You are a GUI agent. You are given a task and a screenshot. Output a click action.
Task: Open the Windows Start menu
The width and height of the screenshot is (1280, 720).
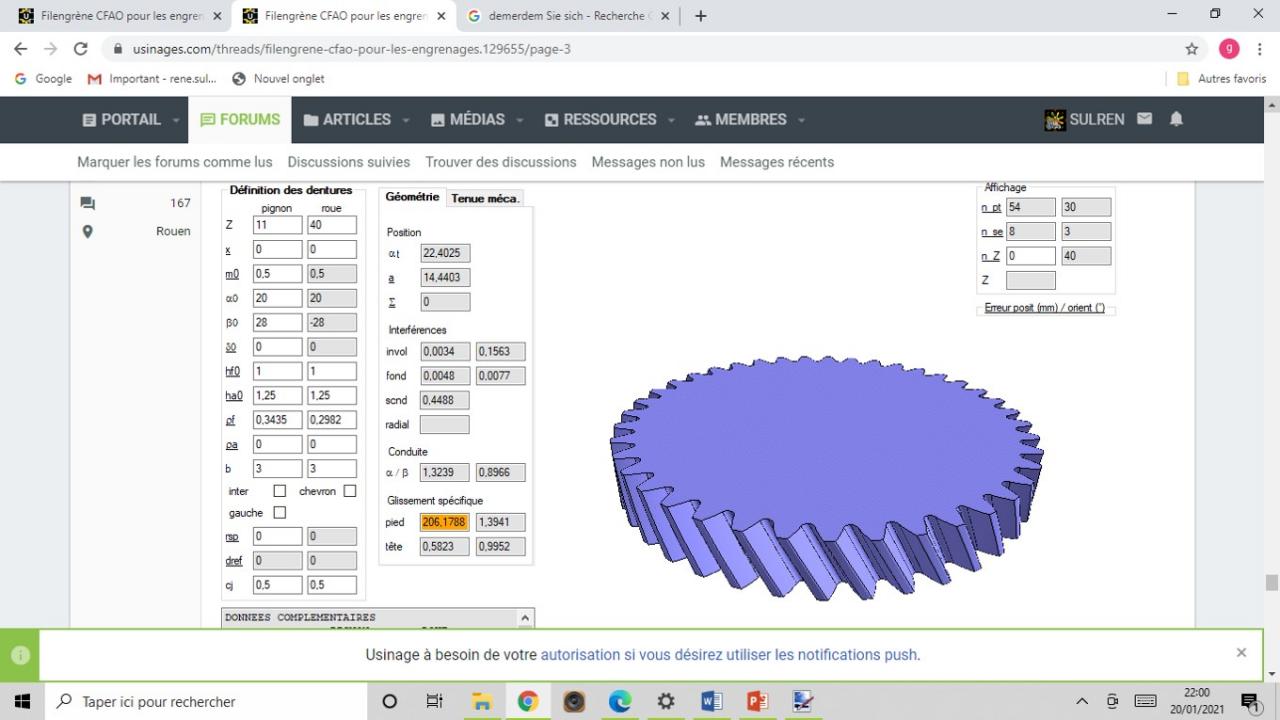pyautogui.click(x=22, y=701)
